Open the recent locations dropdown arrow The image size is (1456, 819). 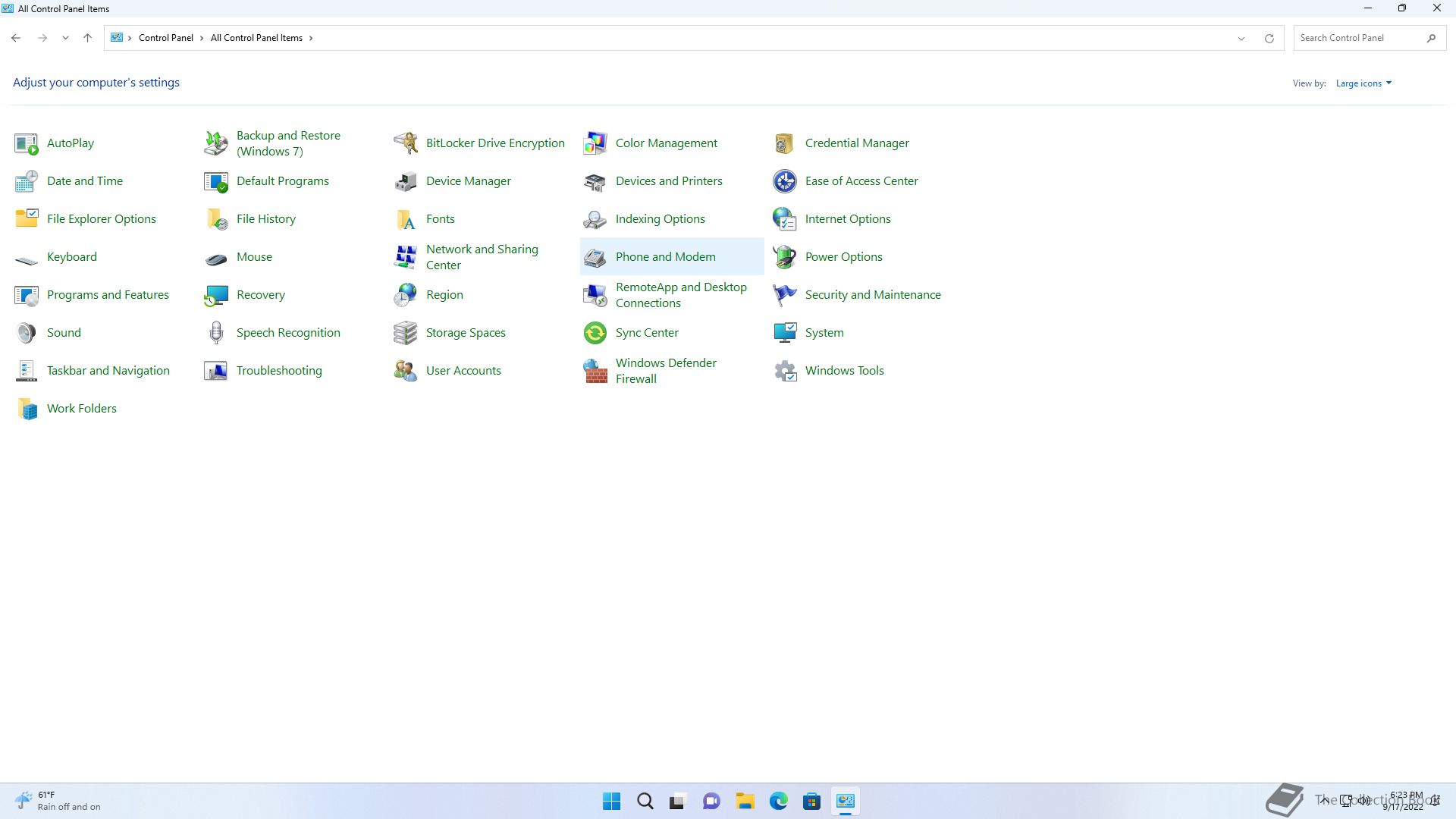pos(65,38)
